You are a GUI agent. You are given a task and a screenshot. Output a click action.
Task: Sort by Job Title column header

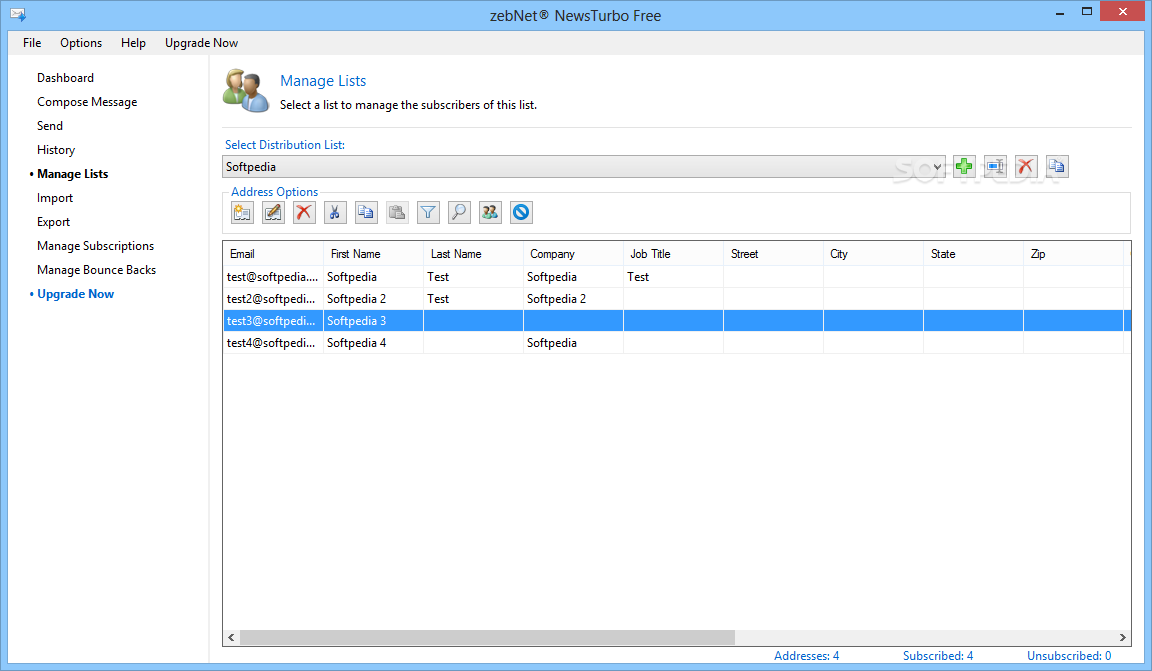point(673,254)
